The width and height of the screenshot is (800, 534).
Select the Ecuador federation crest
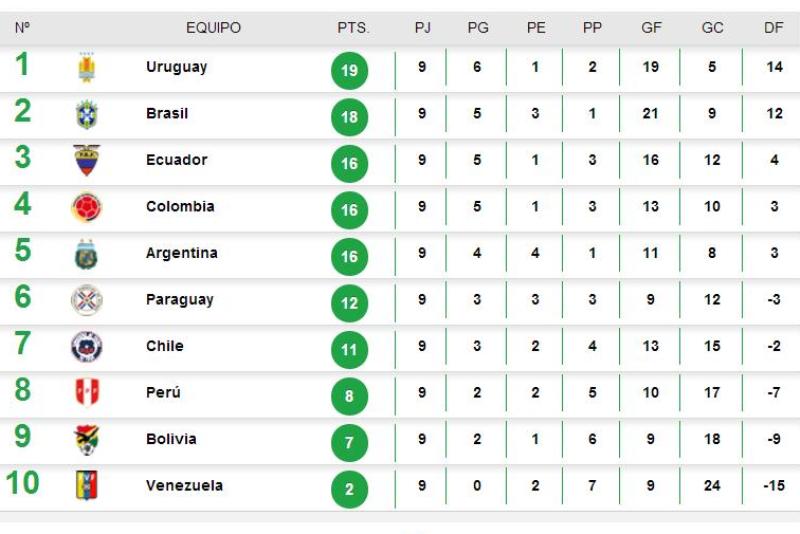coord(87,160)
